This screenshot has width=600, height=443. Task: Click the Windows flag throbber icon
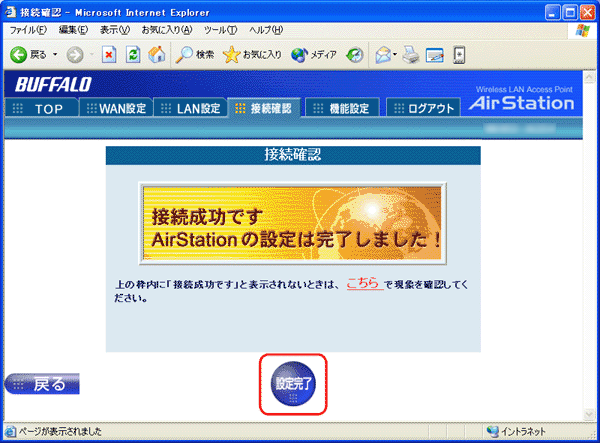click(x=582, y=30)
